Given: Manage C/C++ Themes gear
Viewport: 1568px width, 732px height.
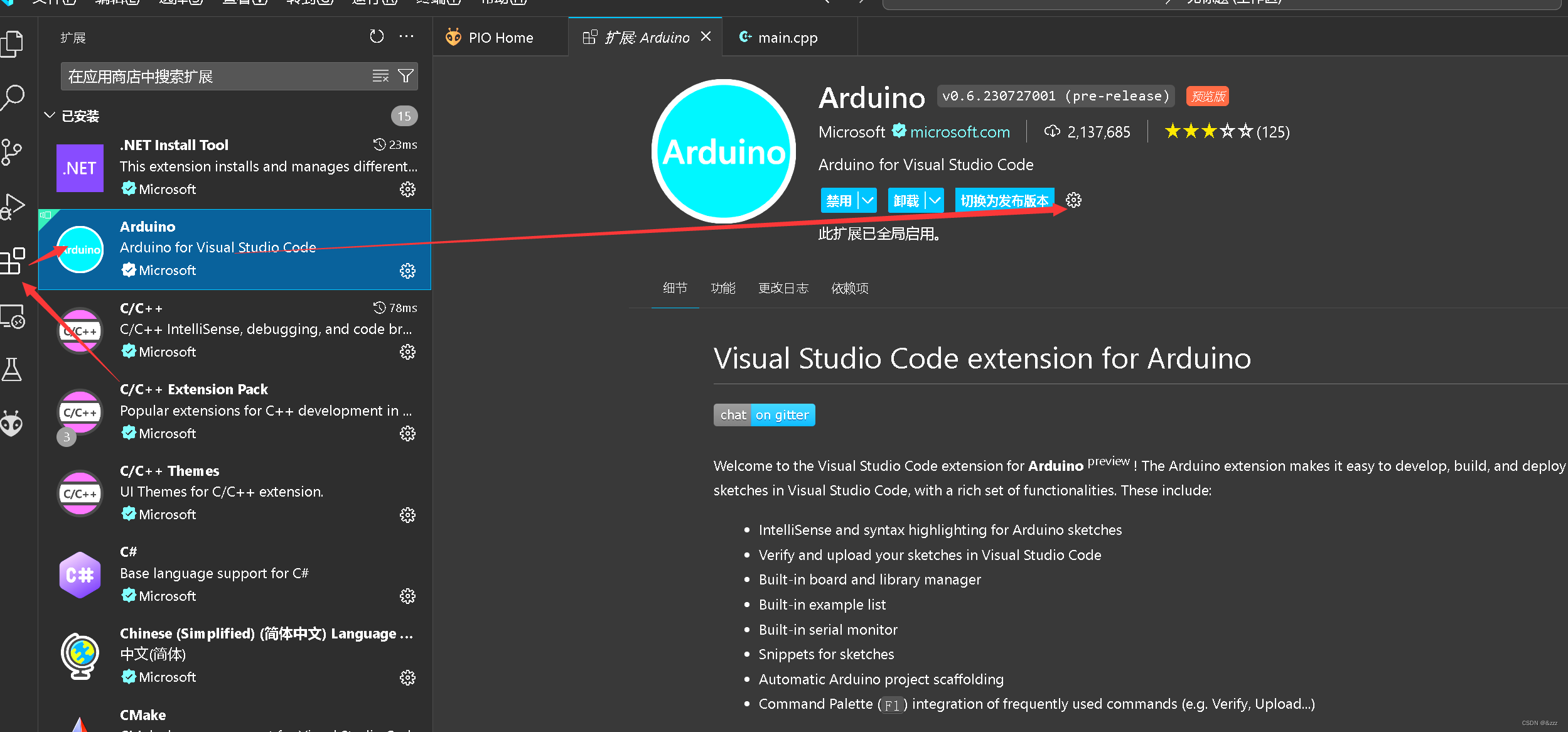Looking at the screenshot, I should point(407,515).
